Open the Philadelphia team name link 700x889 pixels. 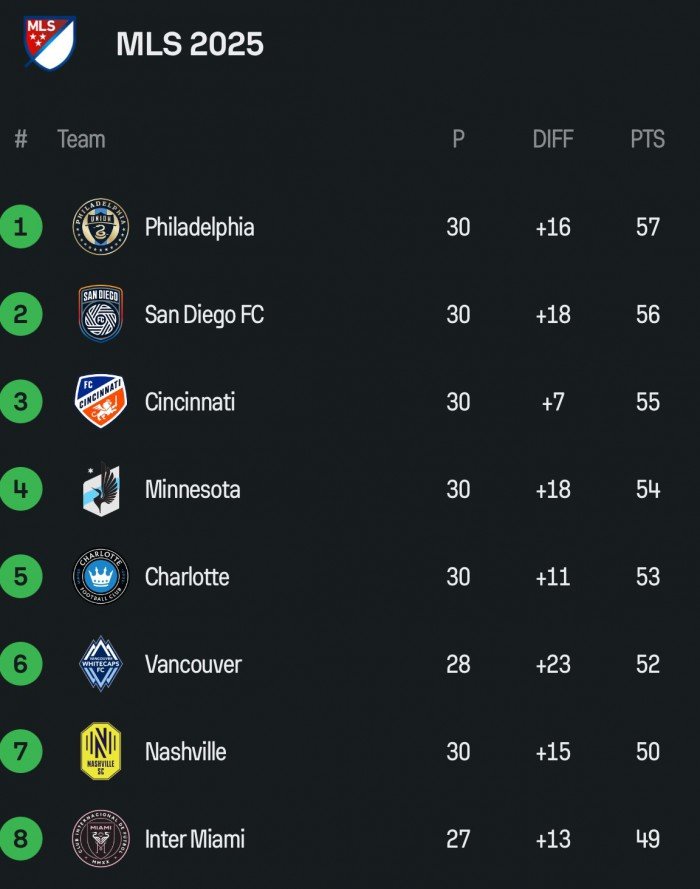pyautogui.click(x=199, y=227)
